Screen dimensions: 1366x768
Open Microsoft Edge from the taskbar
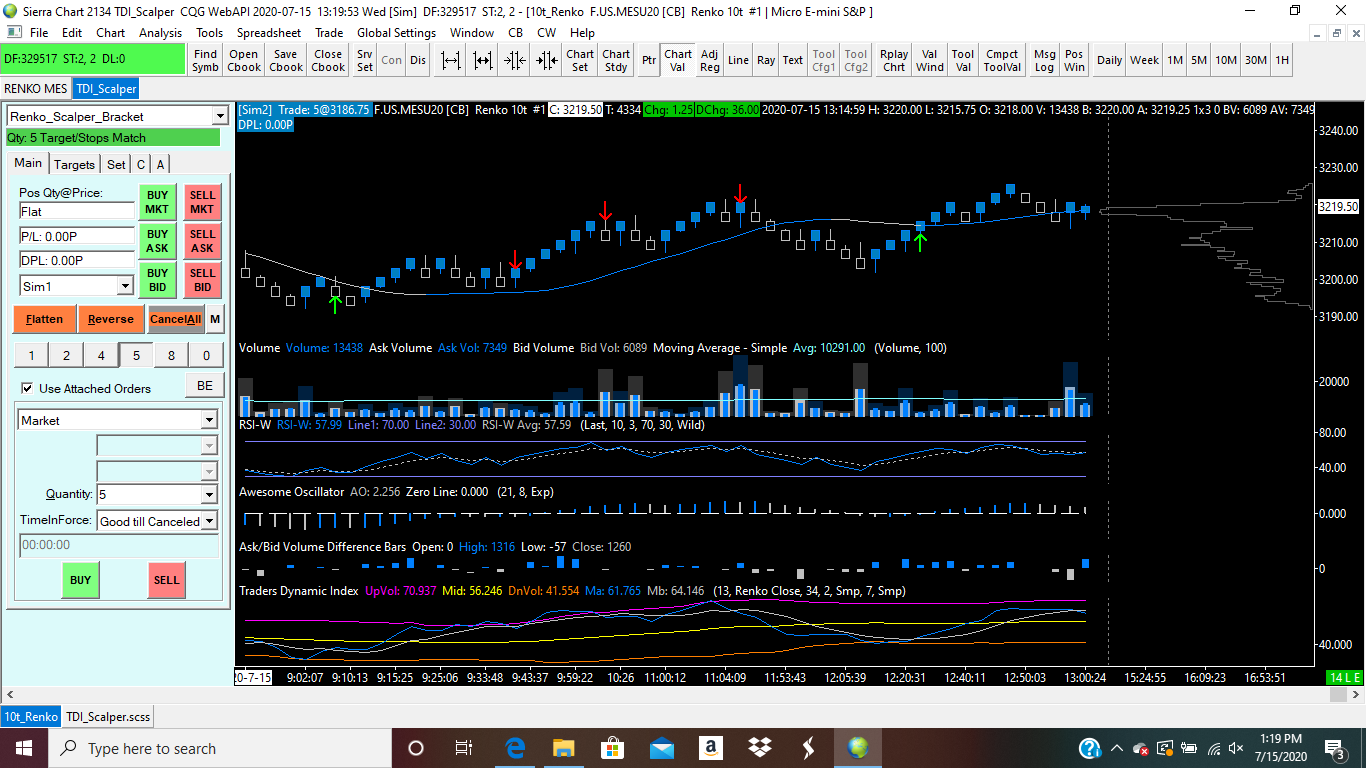coord(516,748)
